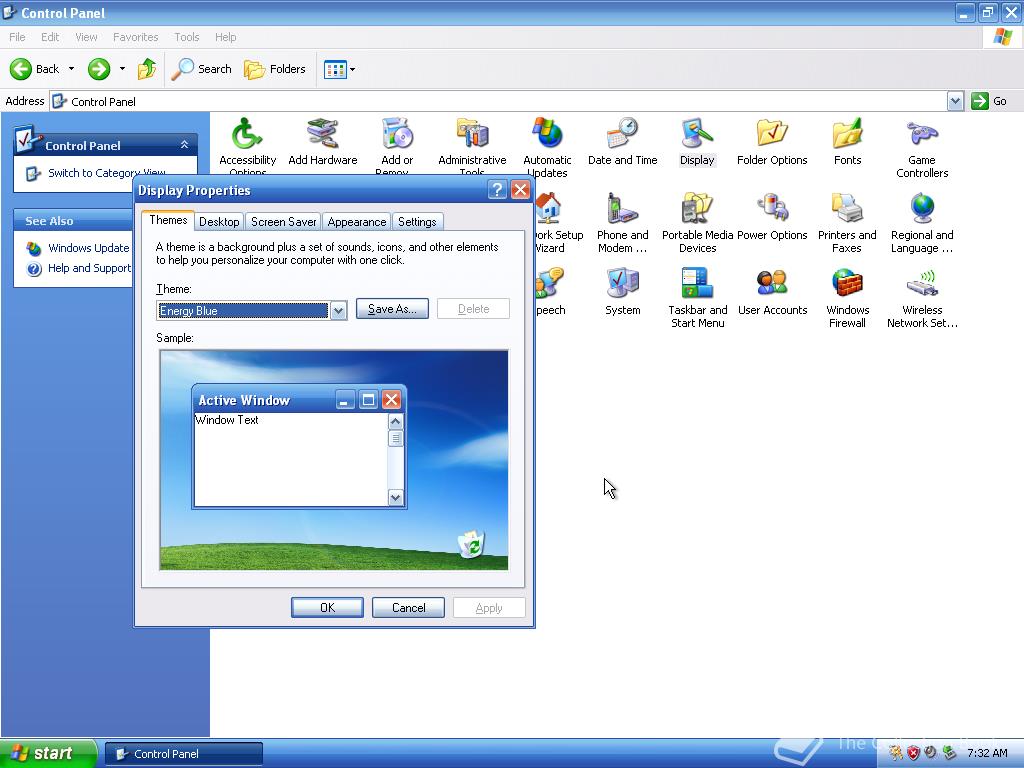Toggle the Folders pane button
Image resolution: width=1024 pixels, height=768 pixels.
pos(275,69)
